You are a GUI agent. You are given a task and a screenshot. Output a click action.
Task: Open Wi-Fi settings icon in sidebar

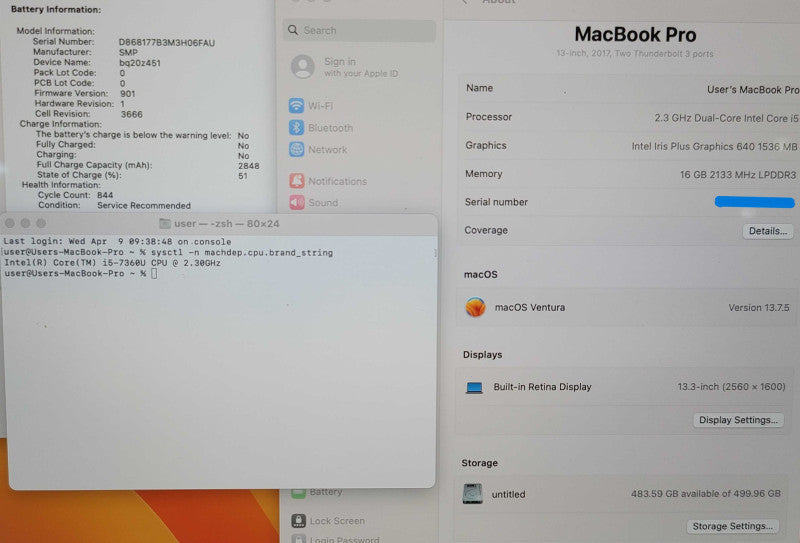[296, 106]
